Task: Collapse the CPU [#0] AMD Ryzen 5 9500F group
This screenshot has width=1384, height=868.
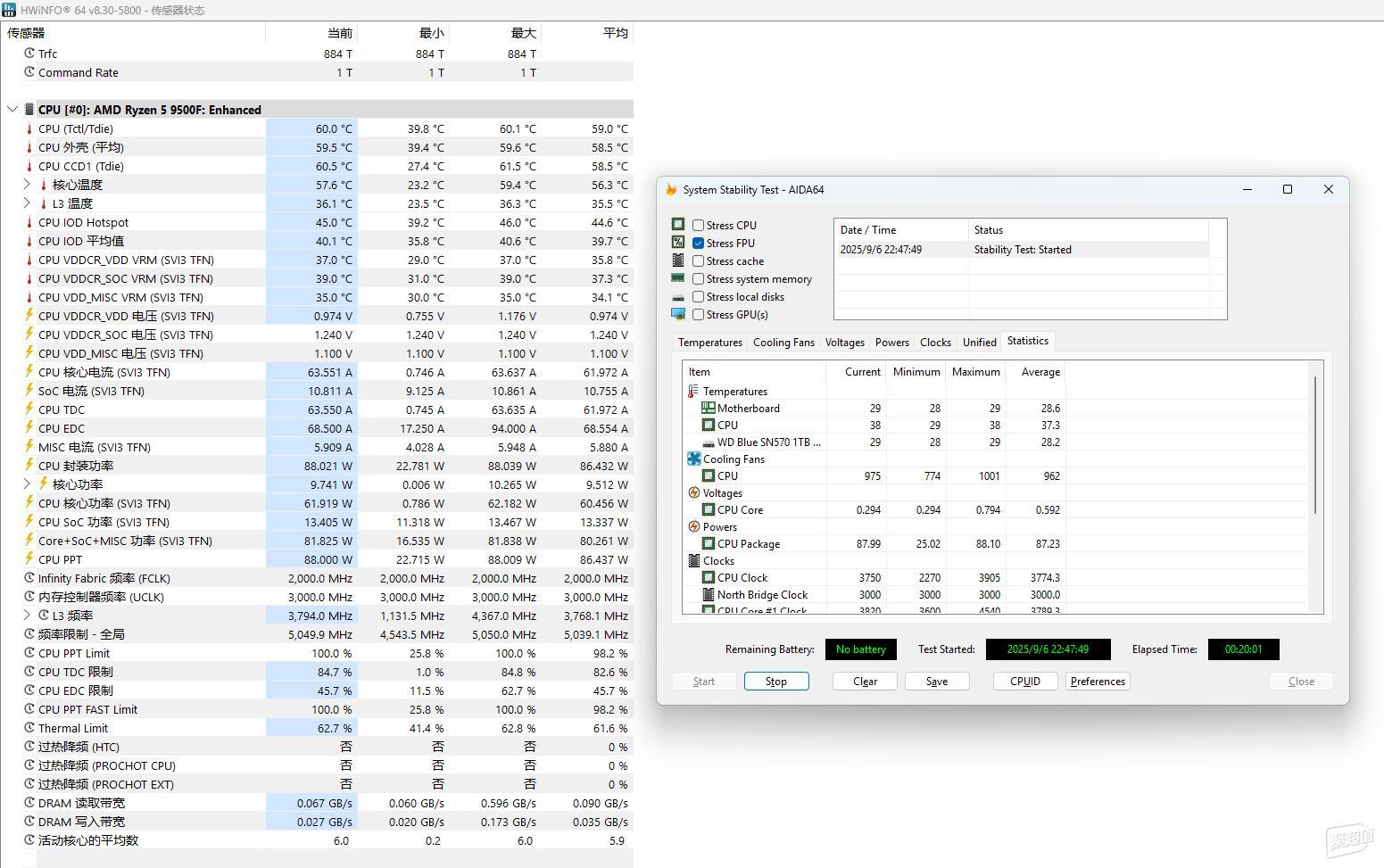Action: click(x=12, y=110)
